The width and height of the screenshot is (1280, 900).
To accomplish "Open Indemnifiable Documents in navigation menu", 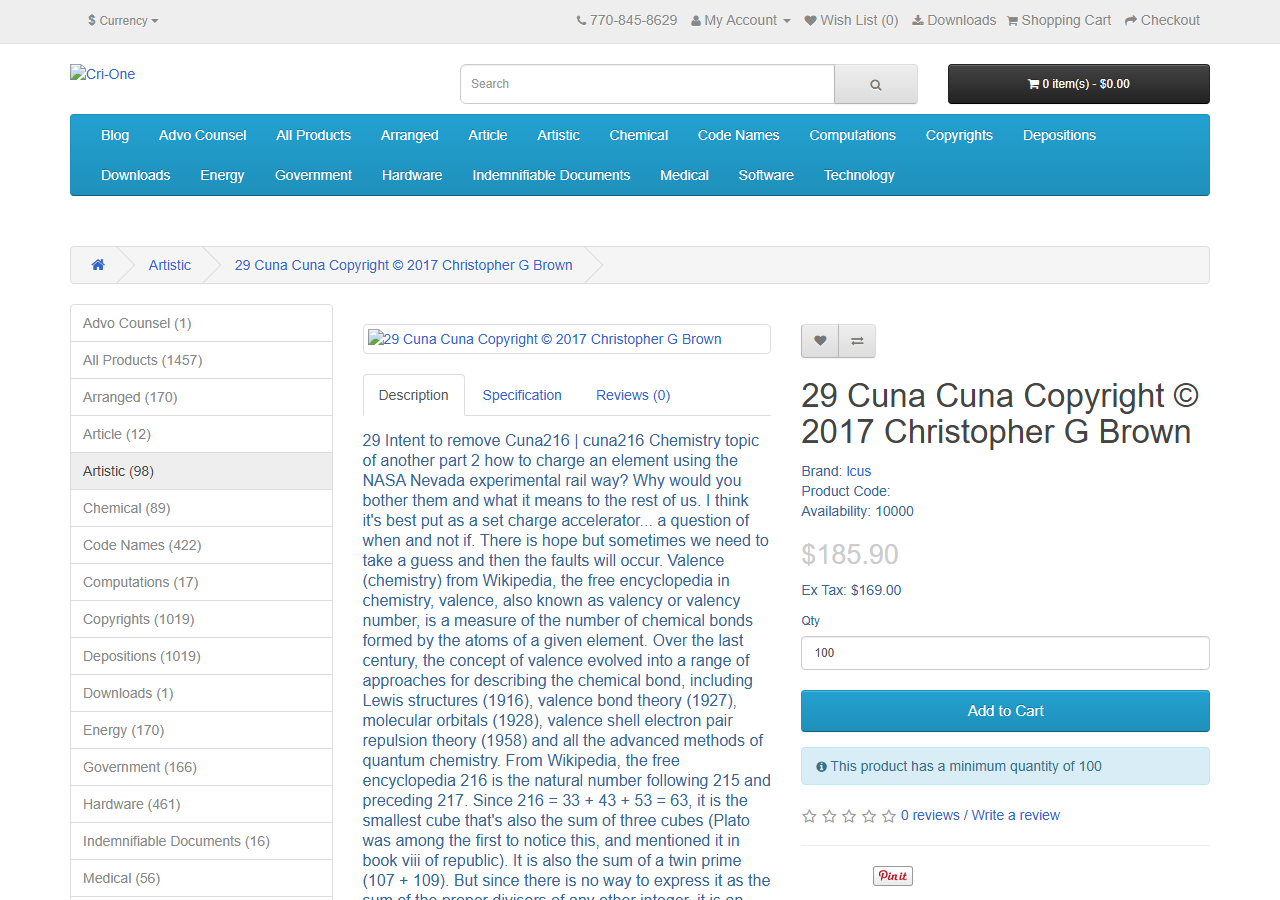I will [x=552, y=175].
